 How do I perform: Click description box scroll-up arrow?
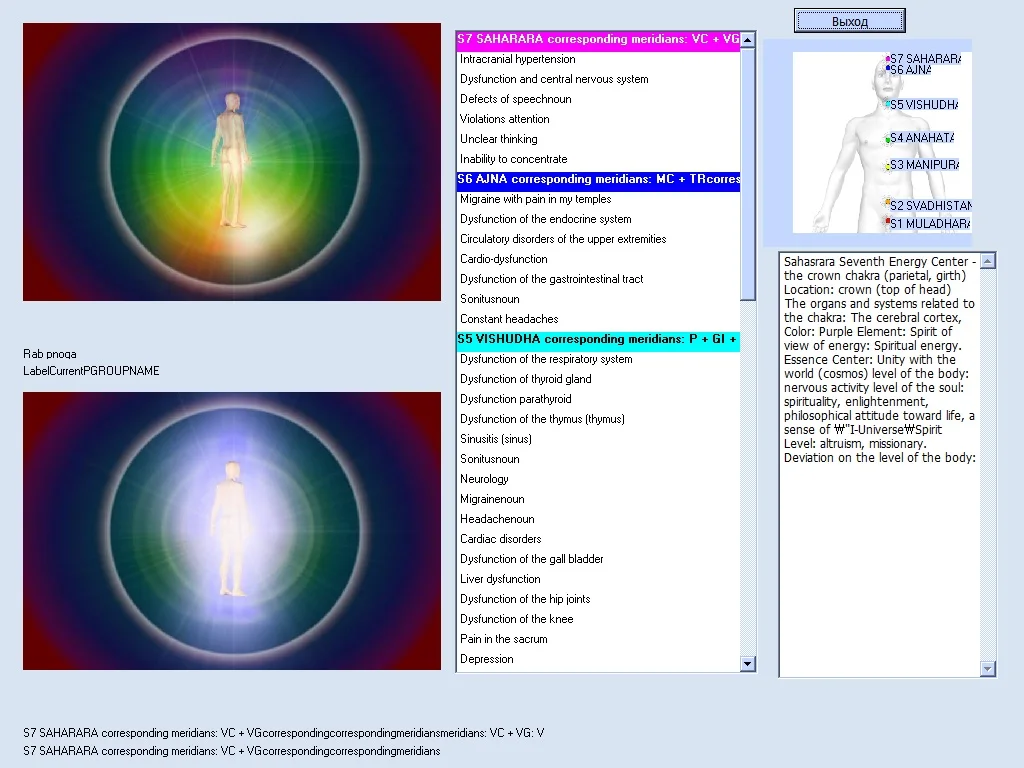tap(987, 261)
